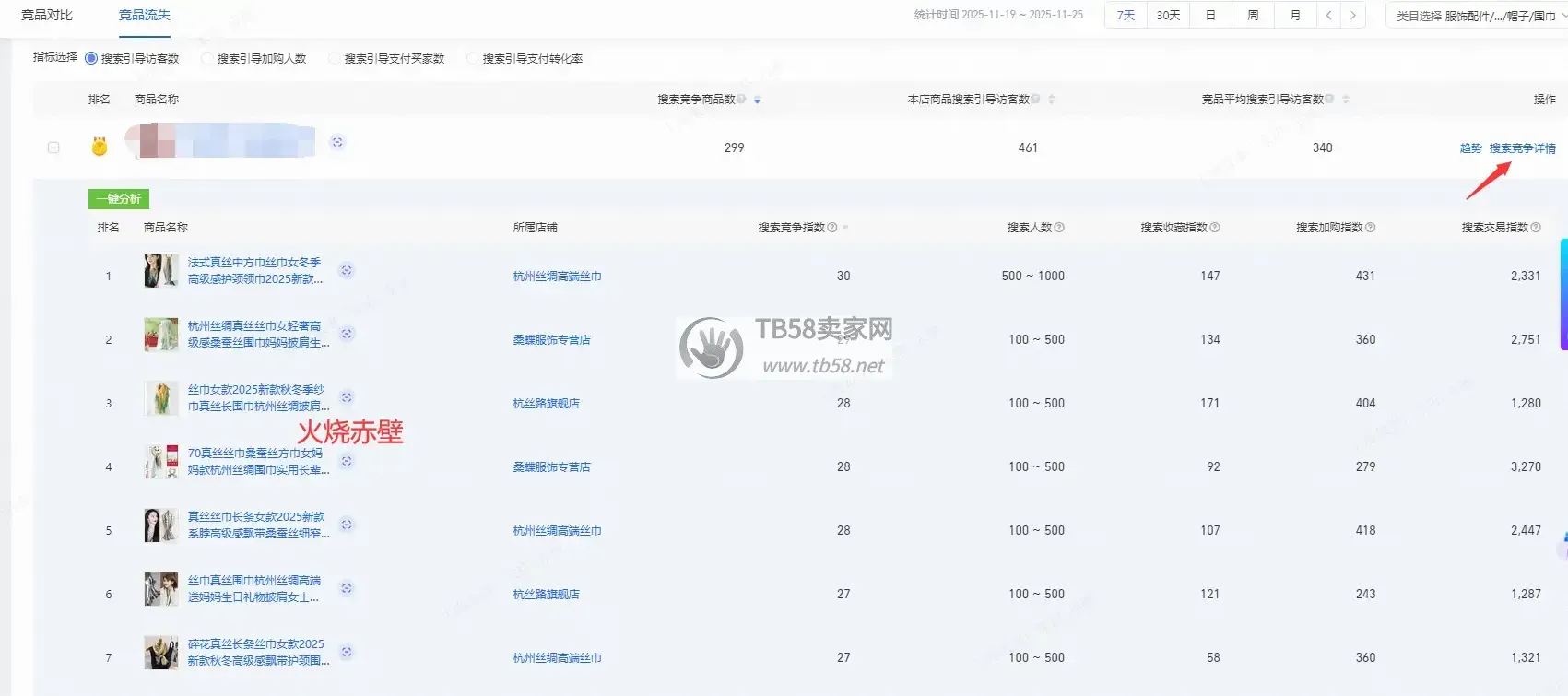
Task: Click thumbnail of rank 1 scarf product
Action: tap(161, 271)
